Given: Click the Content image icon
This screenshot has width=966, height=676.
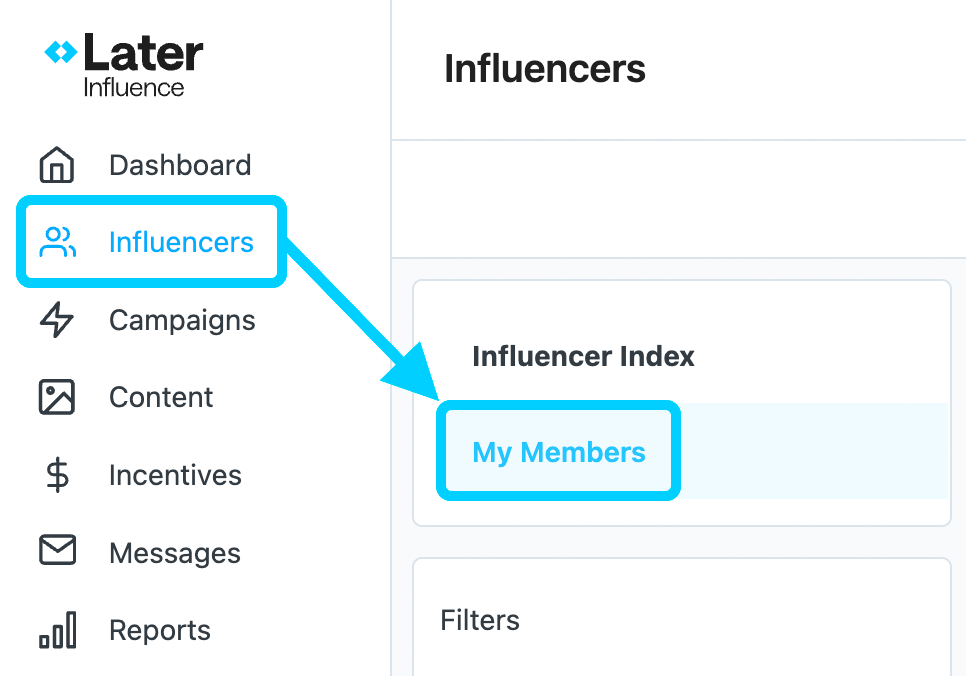Looking at the screenshot, I should click(57, 397).
